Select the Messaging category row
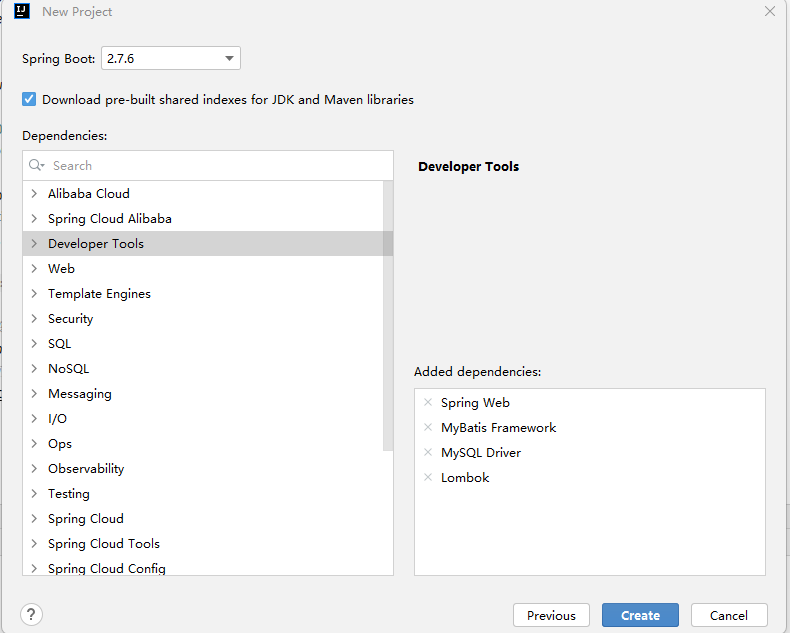 [203, 394]
